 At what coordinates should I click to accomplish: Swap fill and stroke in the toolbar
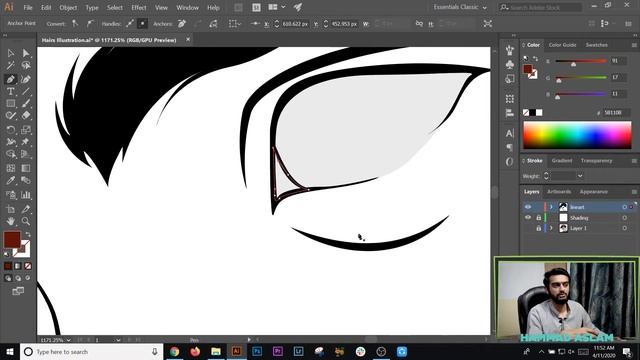click(x=28, y=235)
